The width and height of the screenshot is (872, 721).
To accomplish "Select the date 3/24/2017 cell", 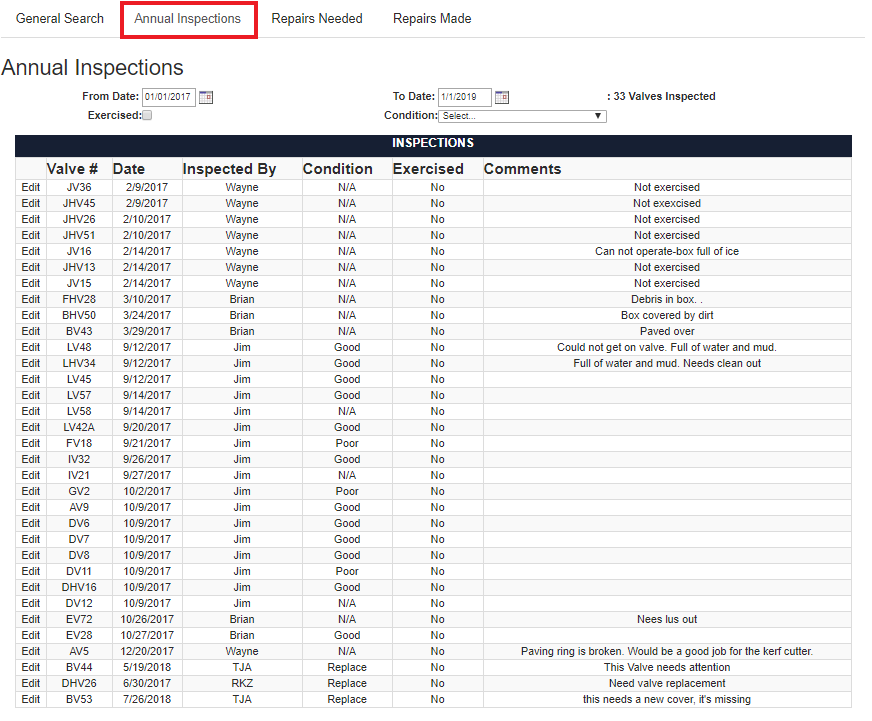I will (x=147, y=315).
